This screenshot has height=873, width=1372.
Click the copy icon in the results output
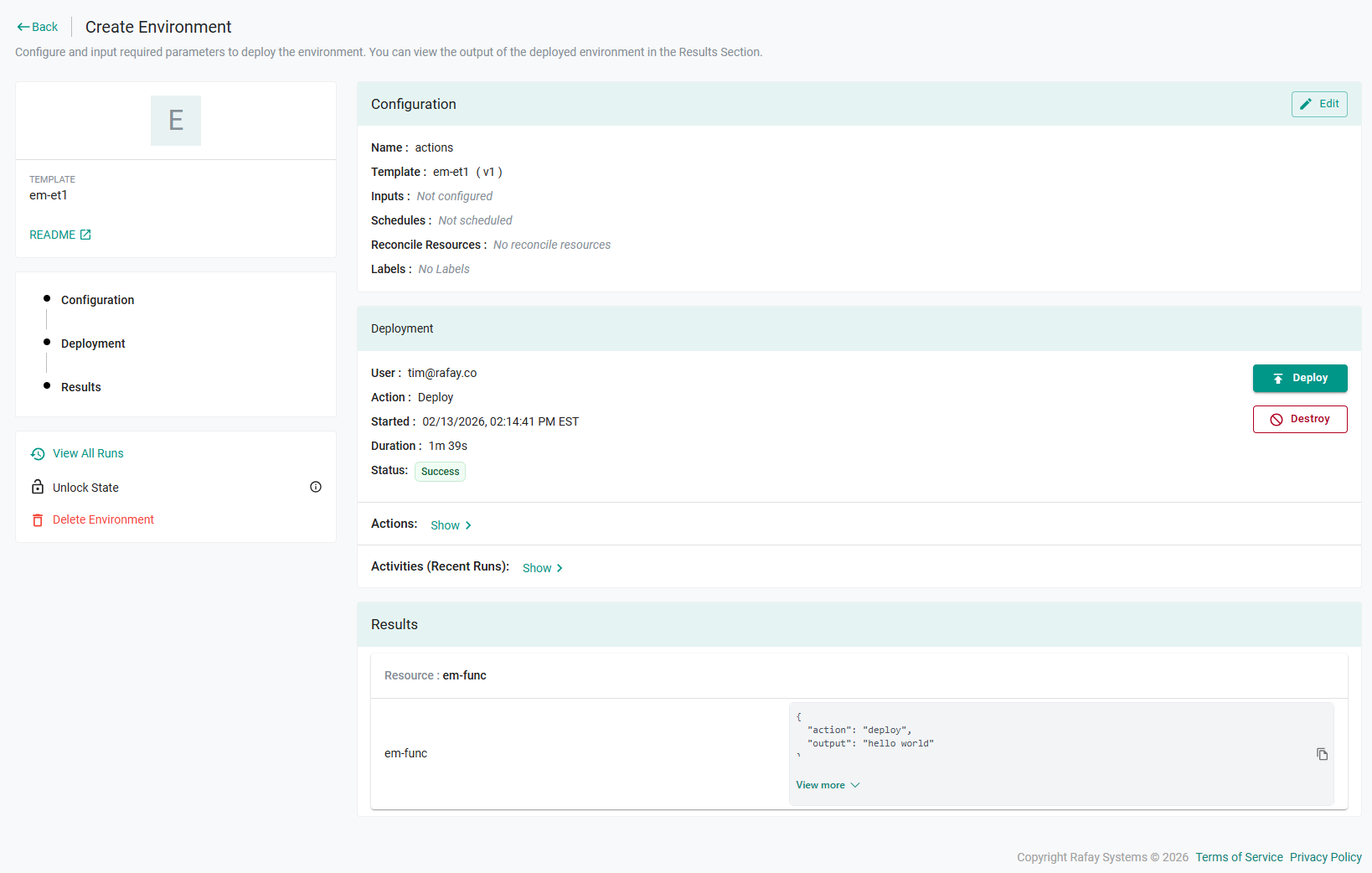click(x=1322, y=754)
